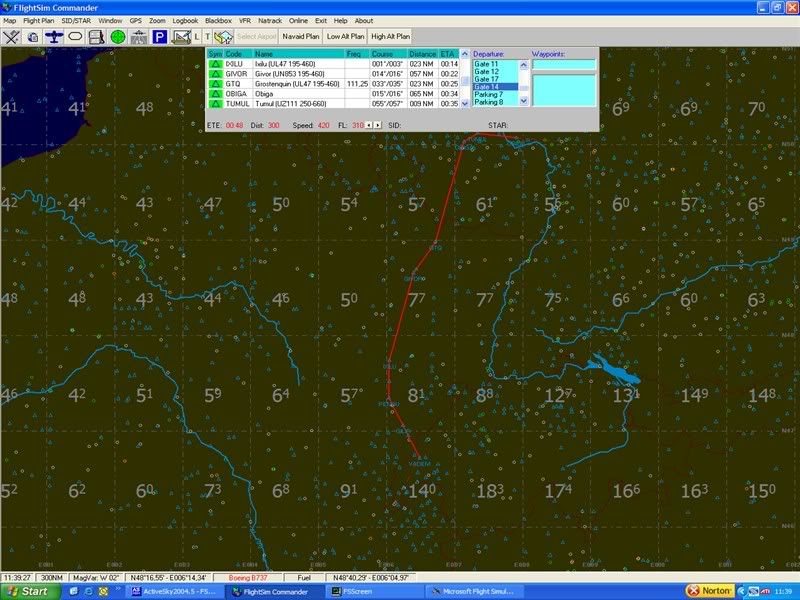Switch to ActiveSky2004.5 taskbar window

174,592
